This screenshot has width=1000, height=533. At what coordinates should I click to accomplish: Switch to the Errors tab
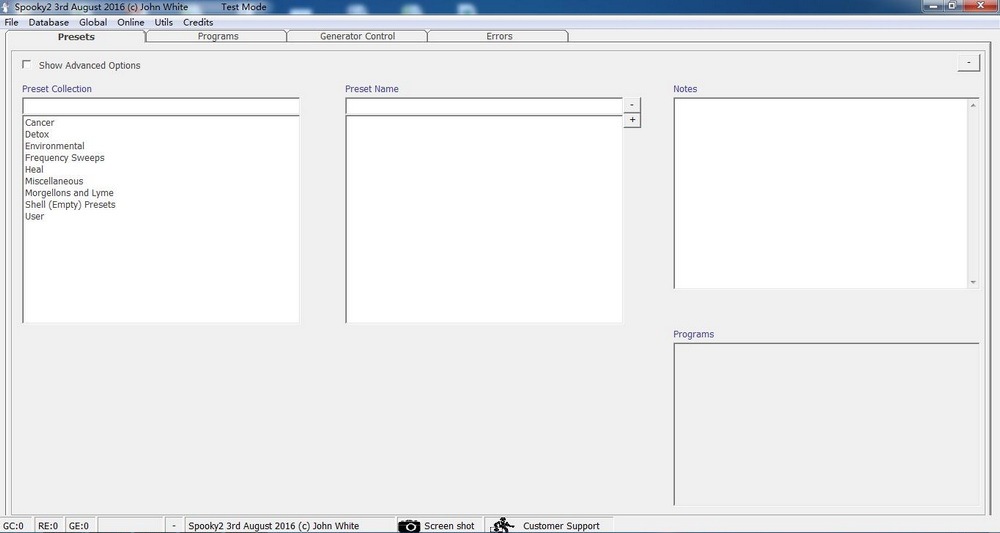coord(499,36)
